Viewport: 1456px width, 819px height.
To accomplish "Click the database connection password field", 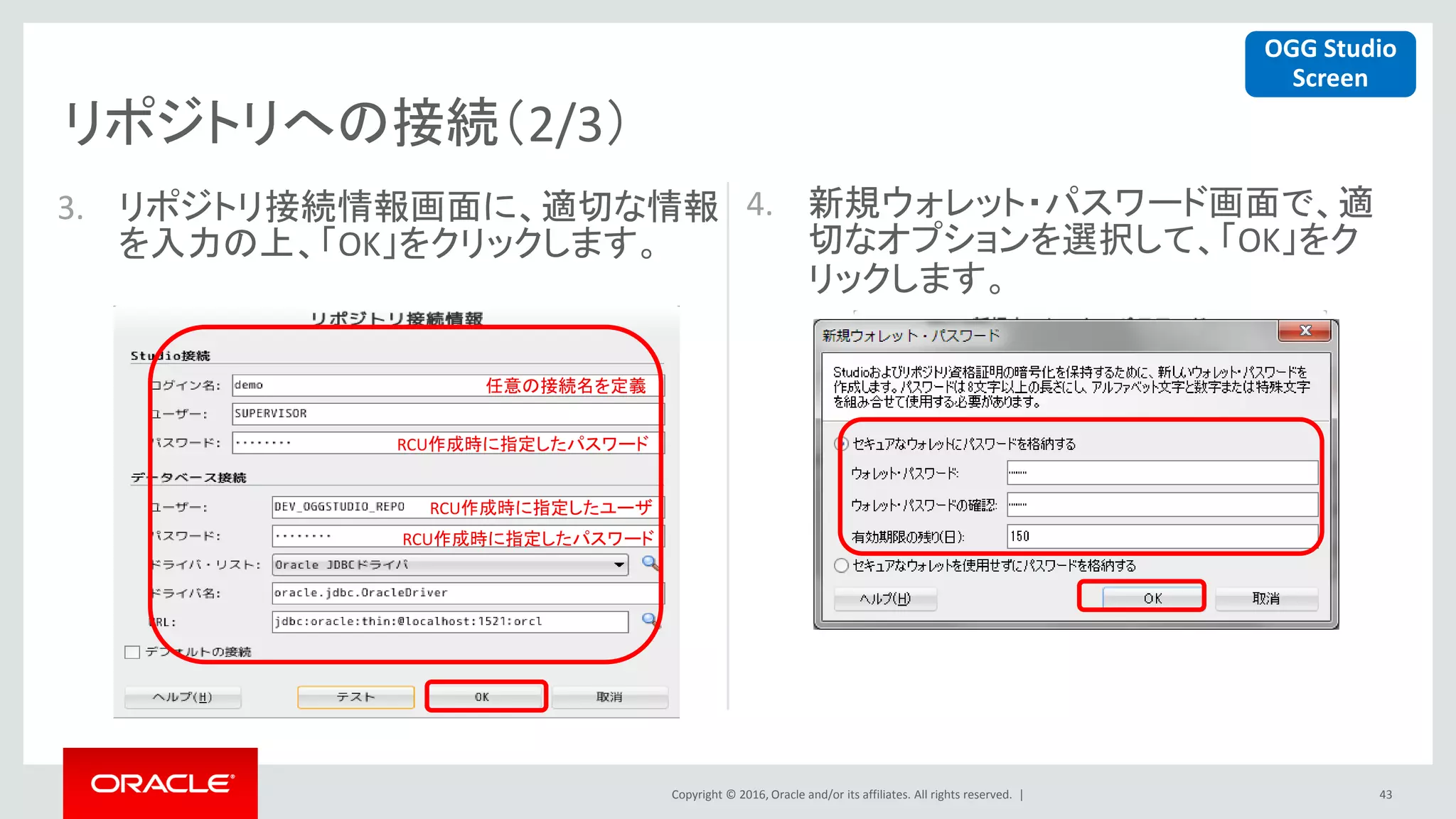I will pos(468,535).
